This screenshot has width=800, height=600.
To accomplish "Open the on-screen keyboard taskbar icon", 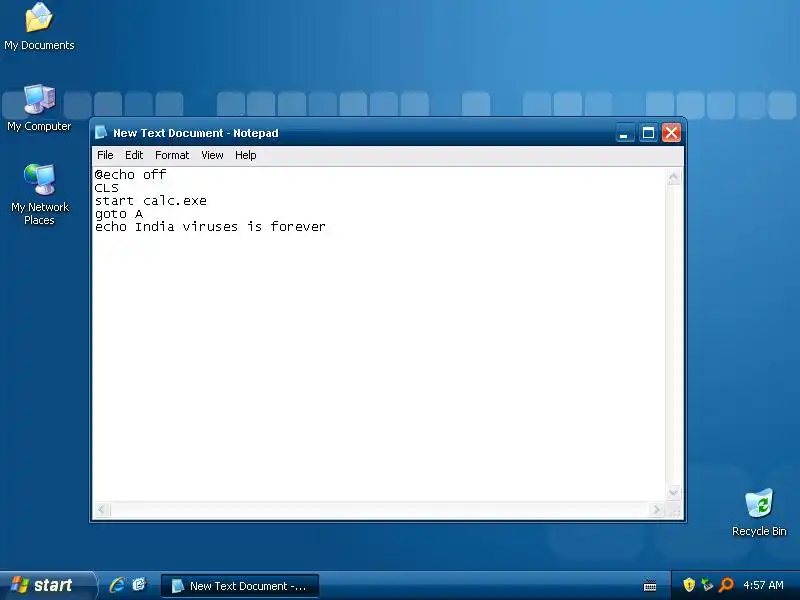I will coord(650,586).
